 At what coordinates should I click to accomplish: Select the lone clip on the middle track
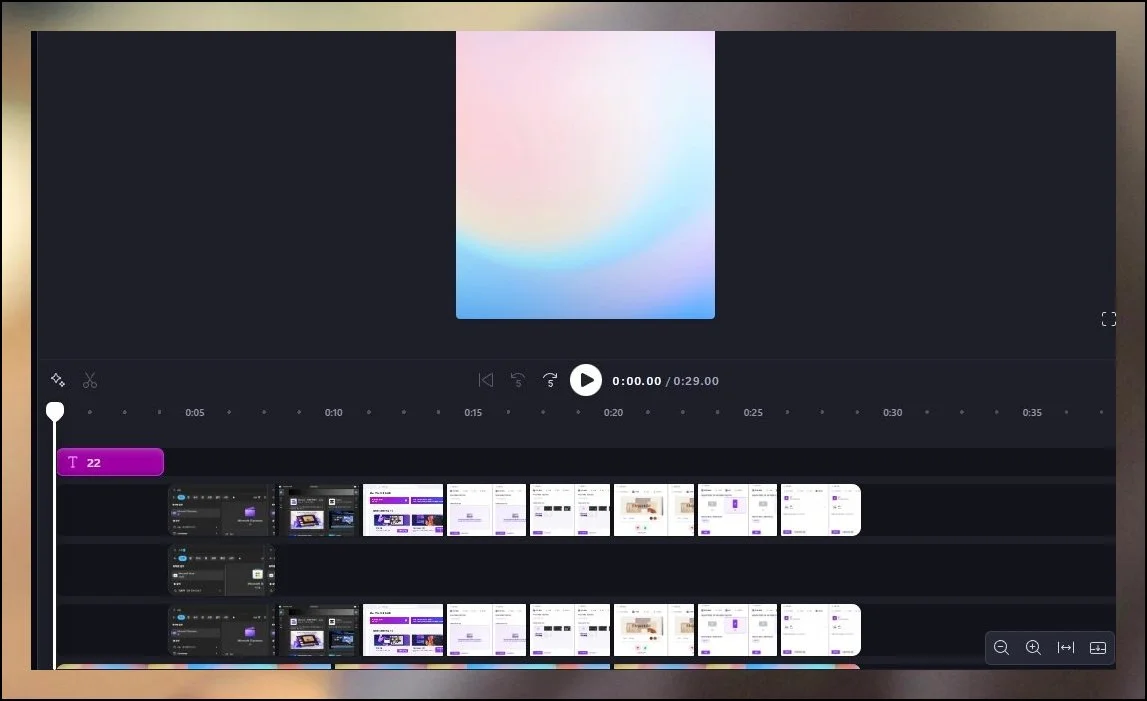pos(221,570)
